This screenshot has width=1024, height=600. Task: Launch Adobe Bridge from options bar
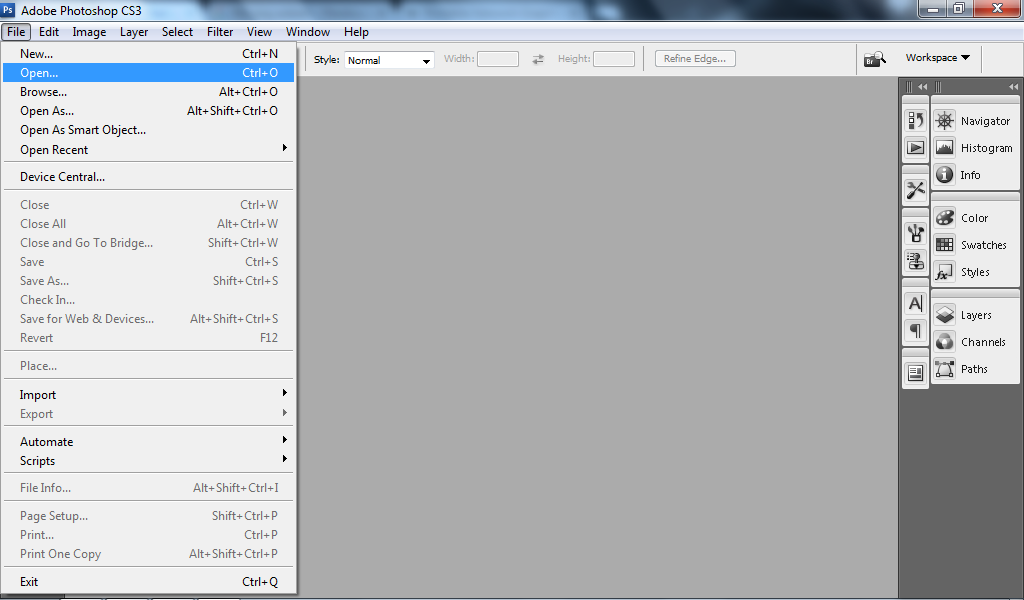874,59
